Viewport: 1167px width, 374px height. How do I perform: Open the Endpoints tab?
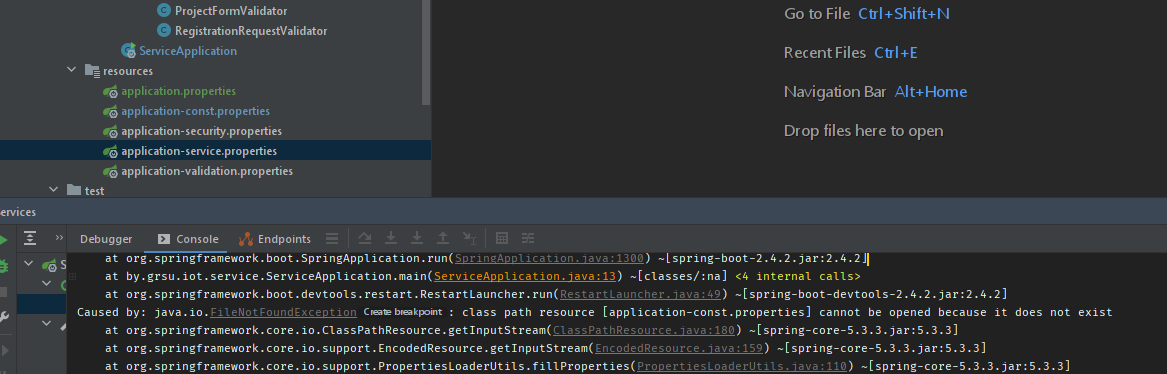click(275, 239)
